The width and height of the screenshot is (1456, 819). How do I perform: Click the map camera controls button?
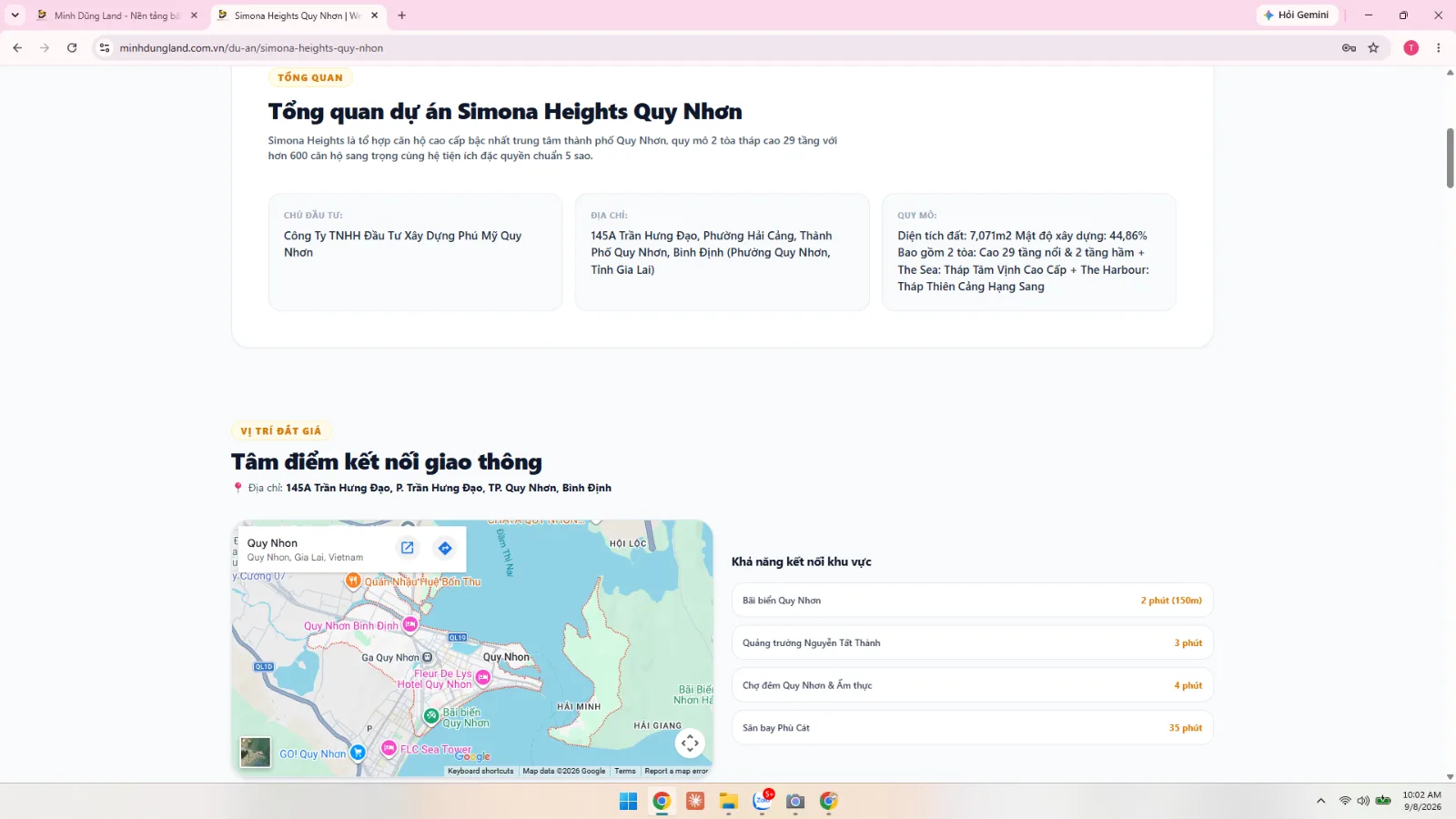(x=690, y=743)
